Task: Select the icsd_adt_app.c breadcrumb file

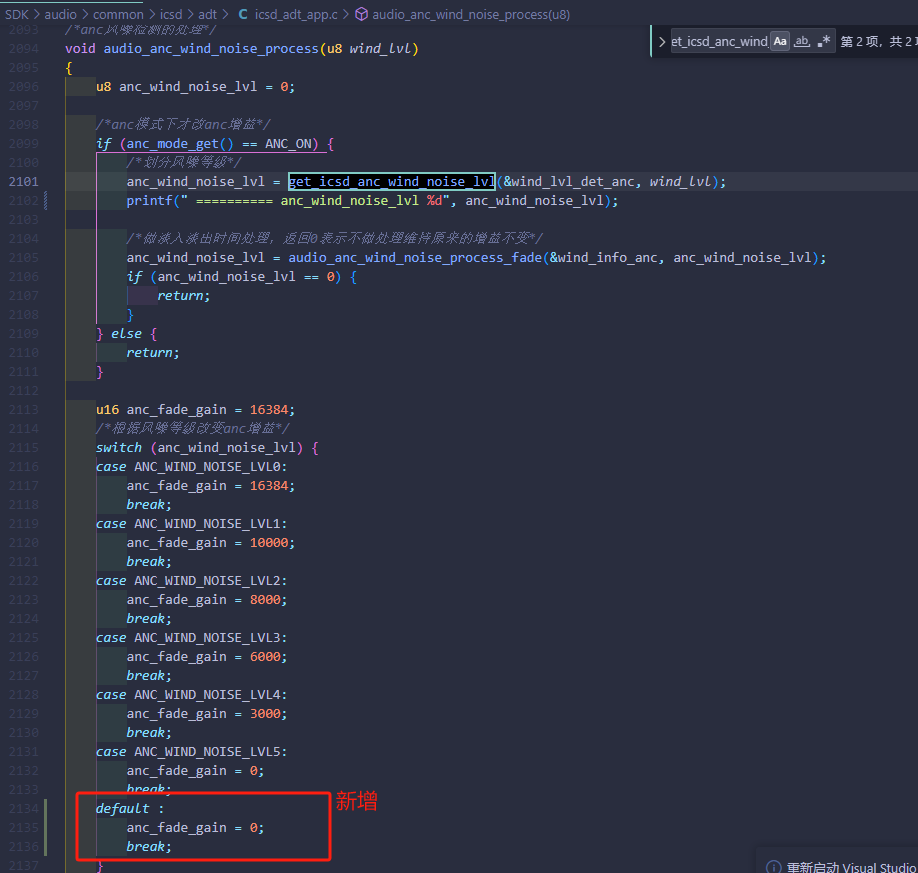Action: pos(296,15)
